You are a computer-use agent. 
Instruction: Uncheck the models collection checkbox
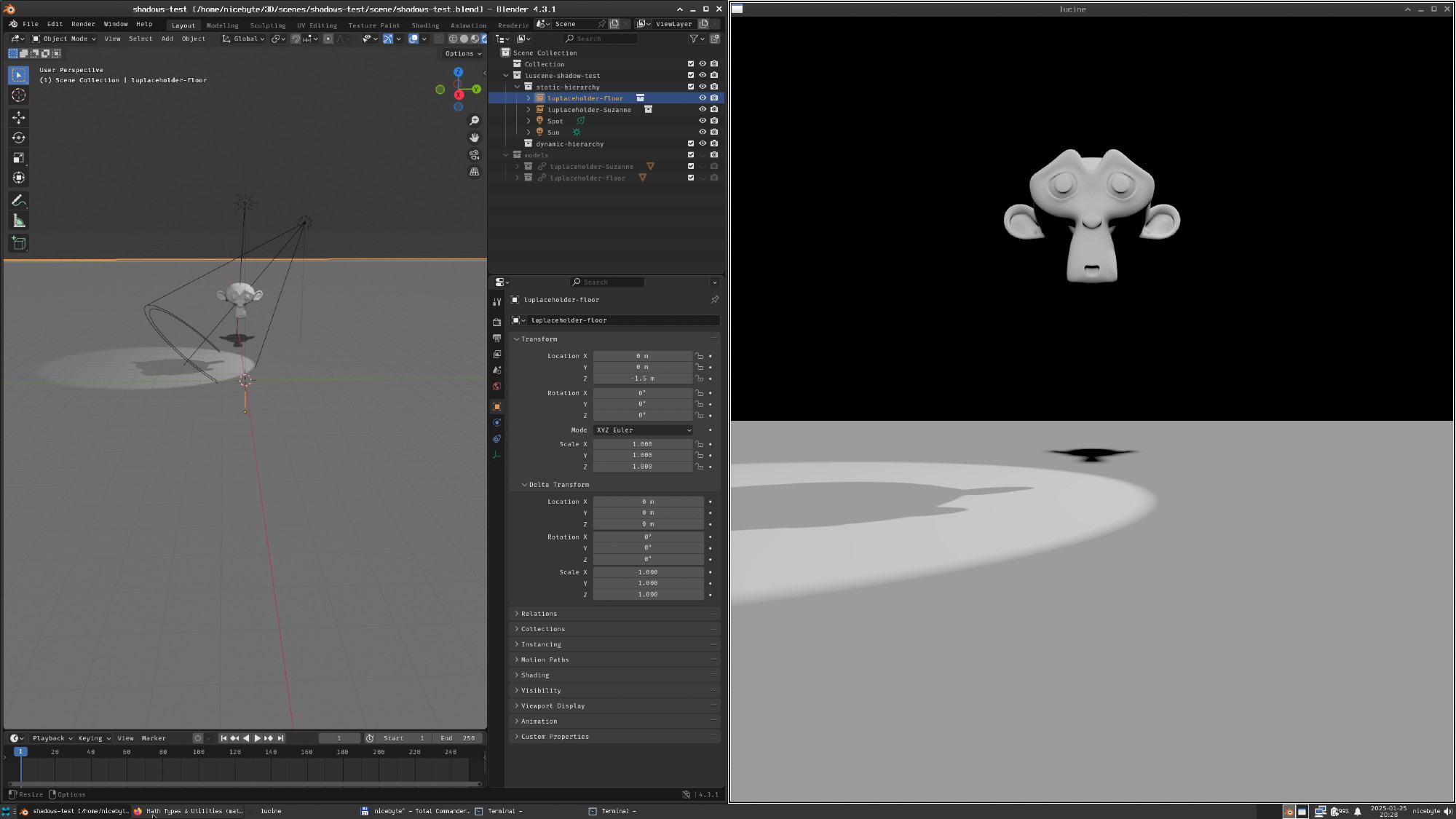(x=691, y=155)
